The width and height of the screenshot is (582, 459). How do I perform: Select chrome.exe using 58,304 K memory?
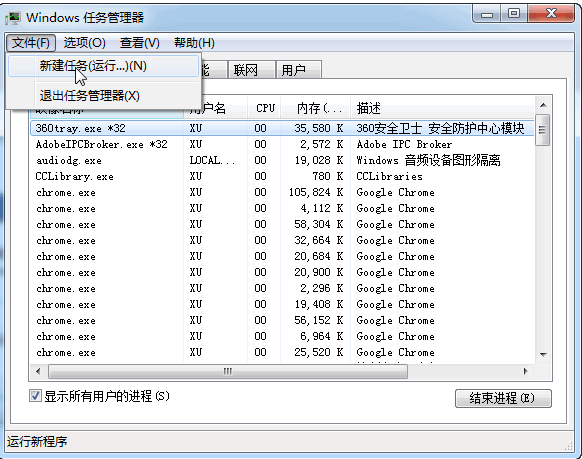coord(282,224)
